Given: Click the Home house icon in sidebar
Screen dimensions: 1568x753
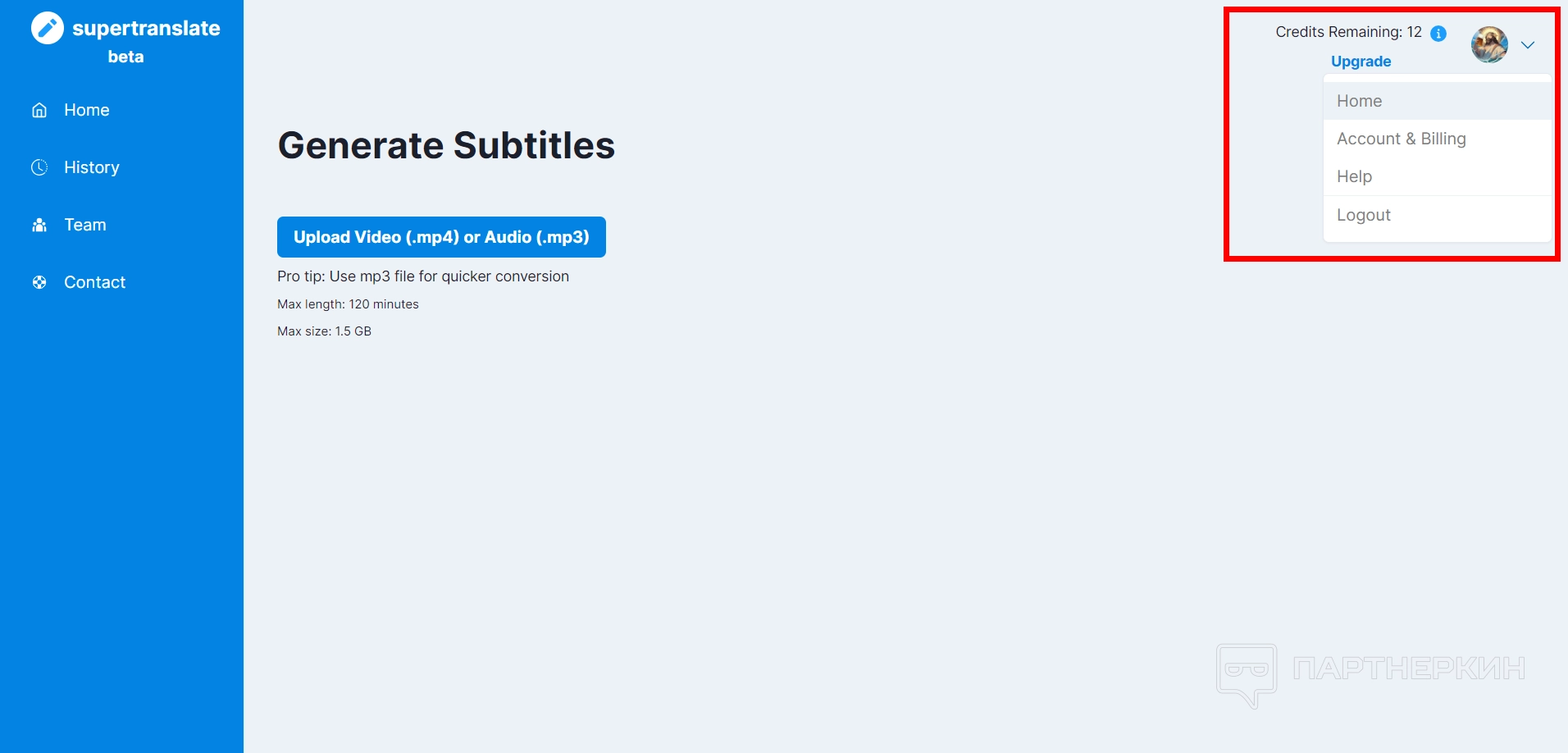Looking at the screenshot, I should (39, 110).
